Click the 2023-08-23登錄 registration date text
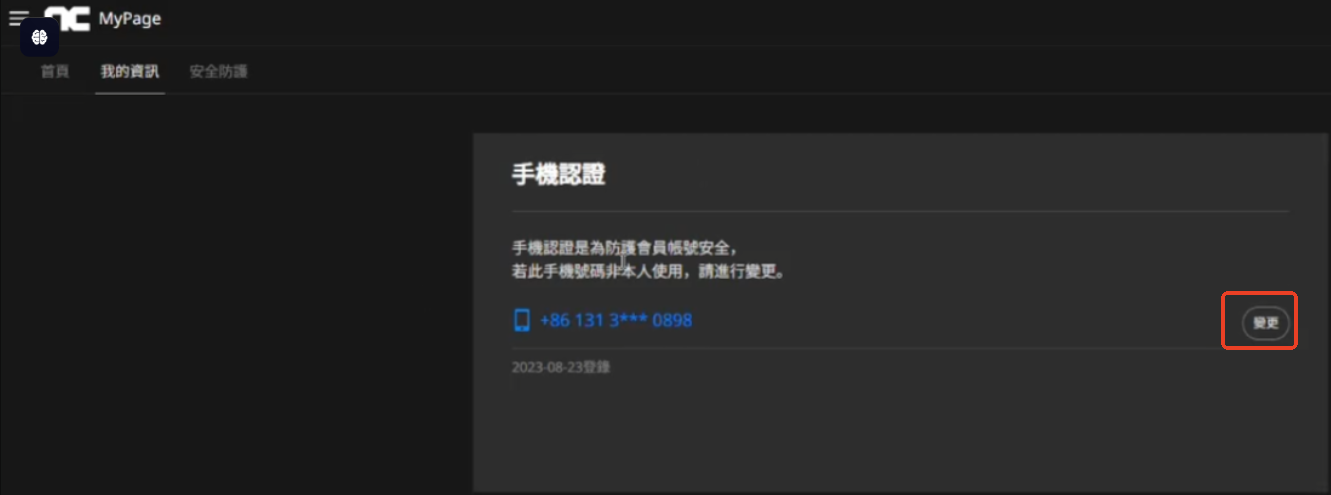1331x495 pixels. 561,367
